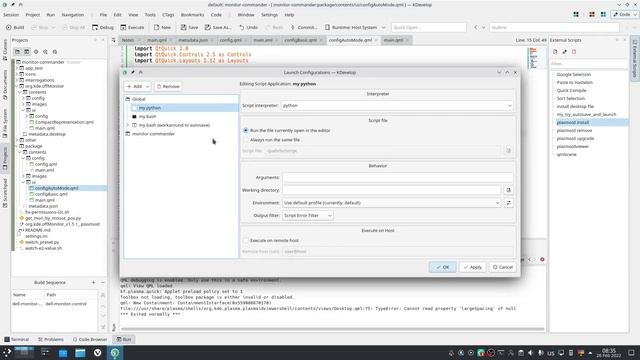This screenshot has width=640, height=360.
Task: Pin the Launch Configurations dialog
Action: pyautogui.click(x=133, y=72)
